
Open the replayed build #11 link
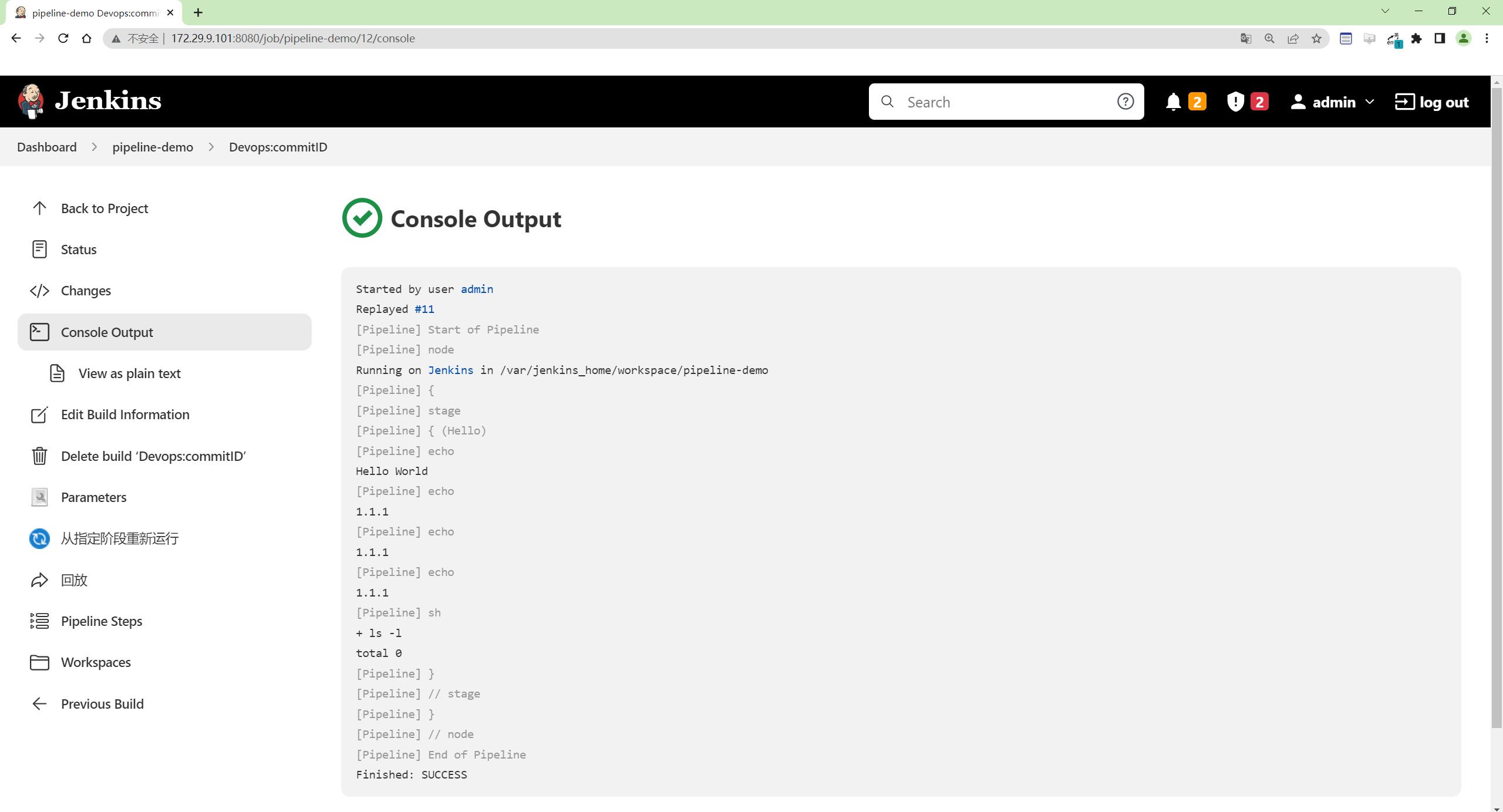(424, 309)
